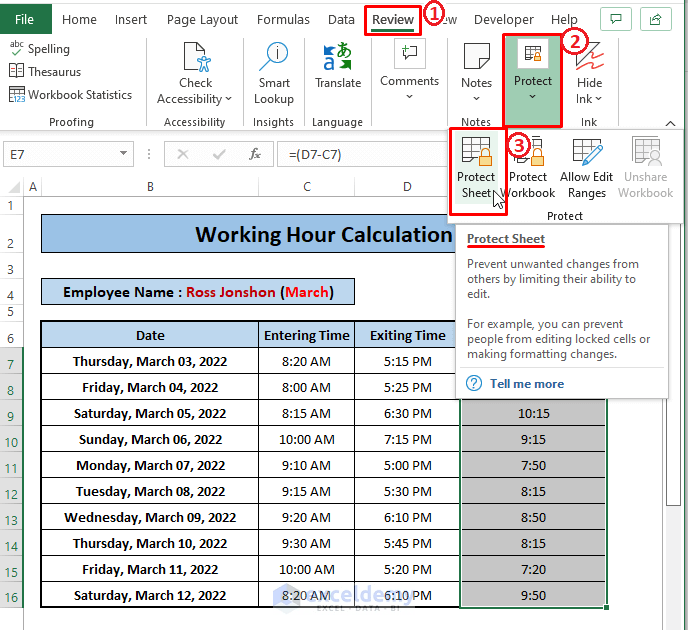Viewport: 688px width, 630px height.
Task: Select the 5:45 PM exiting time cell
Action: 408,543
